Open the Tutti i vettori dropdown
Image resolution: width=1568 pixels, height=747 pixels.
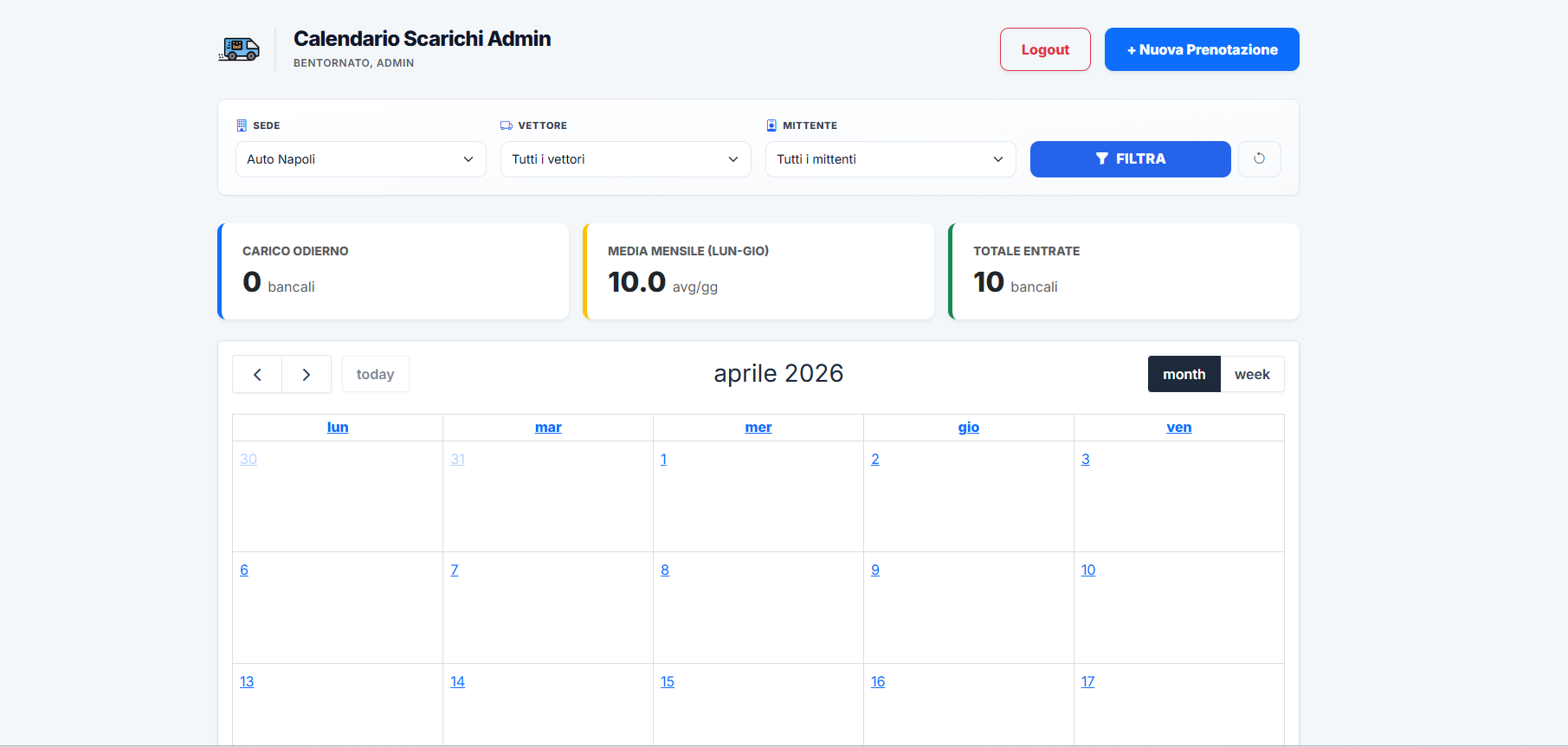click(x=626, y=159)
